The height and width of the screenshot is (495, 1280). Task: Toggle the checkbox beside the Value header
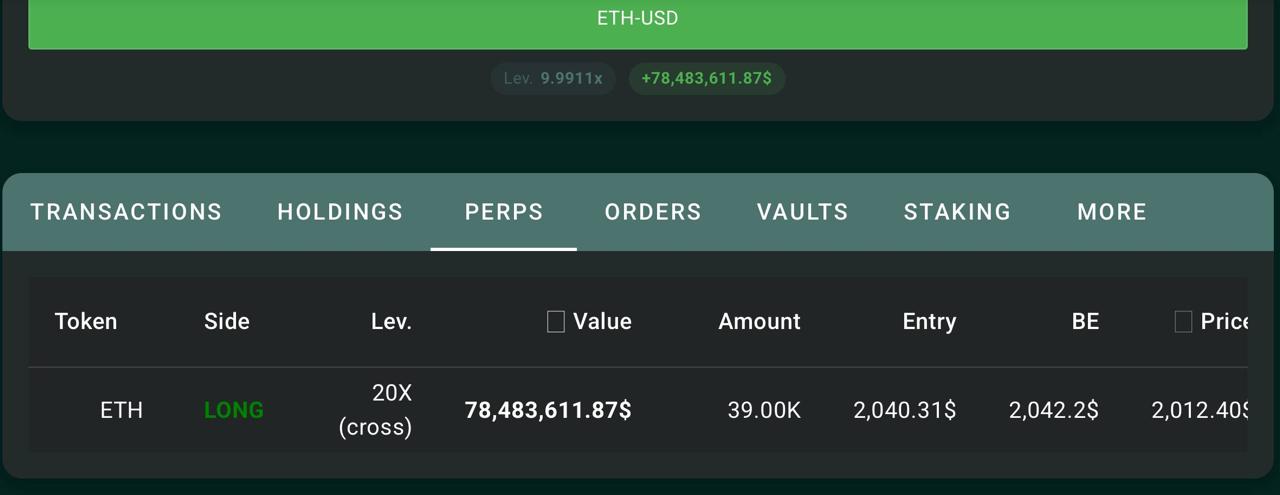coord(556,322)
